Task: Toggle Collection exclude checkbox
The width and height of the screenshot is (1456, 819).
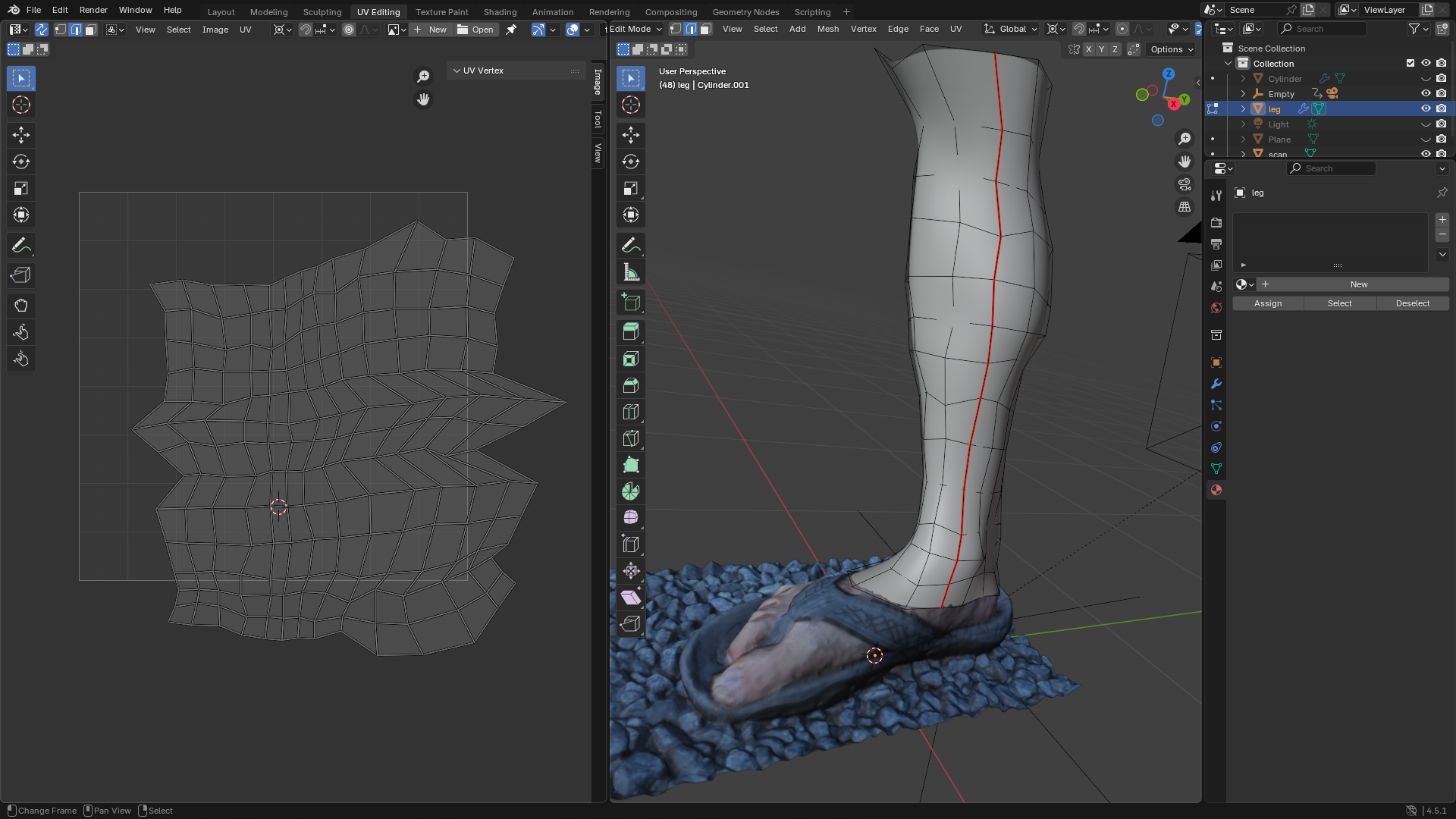Action: [1410, 63]
